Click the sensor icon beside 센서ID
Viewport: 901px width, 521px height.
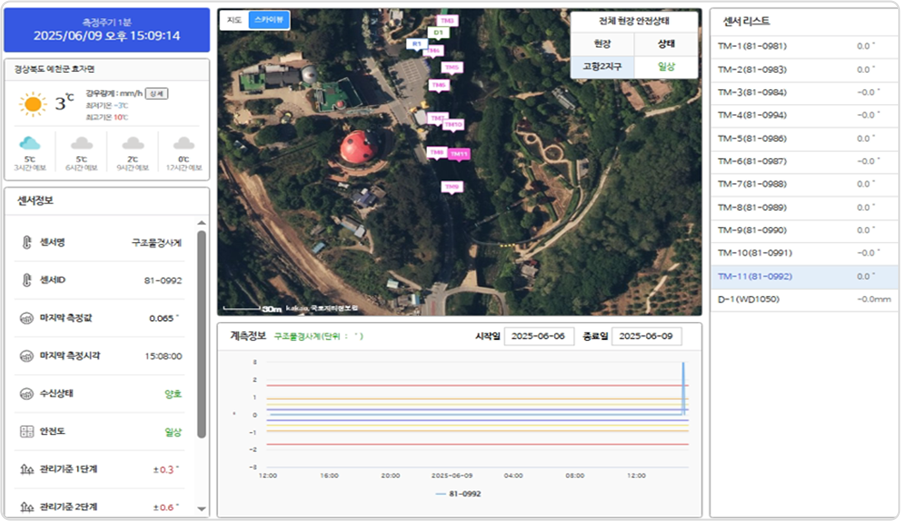pos(26,280)
